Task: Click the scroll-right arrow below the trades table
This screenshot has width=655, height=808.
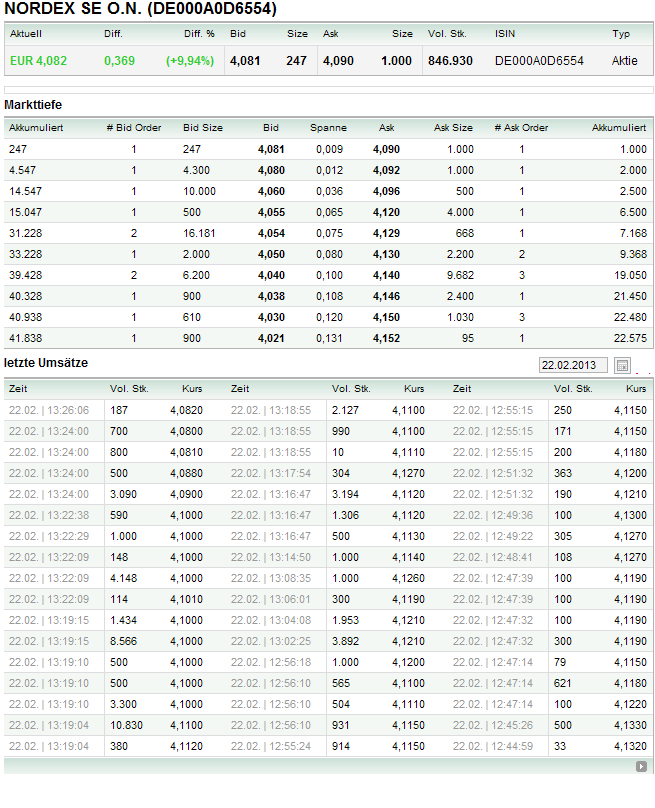Action: pos(641,766)
